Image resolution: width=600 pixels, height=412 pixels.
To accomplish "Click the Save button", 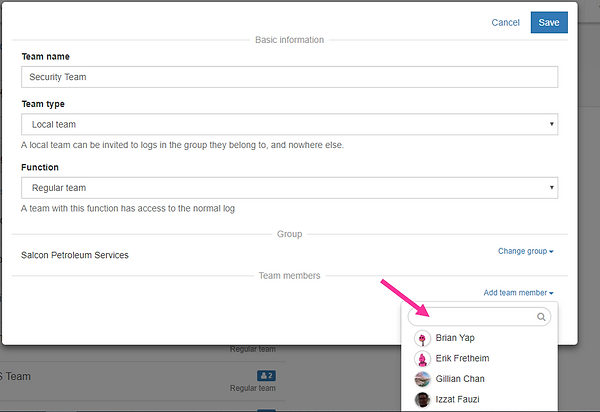I will (549, 23).
